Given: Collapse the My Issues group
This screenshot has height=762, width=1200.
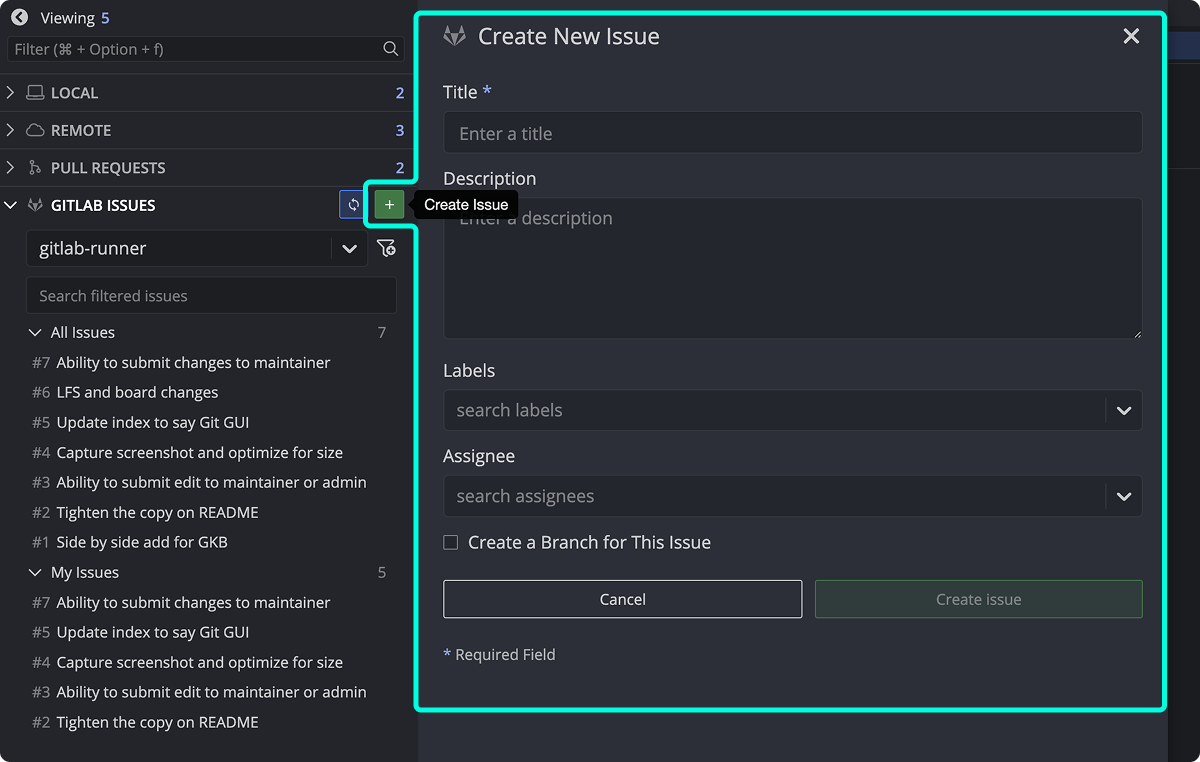Looking at the screenshot, I should pyautogui.click(x=34, y=572).
